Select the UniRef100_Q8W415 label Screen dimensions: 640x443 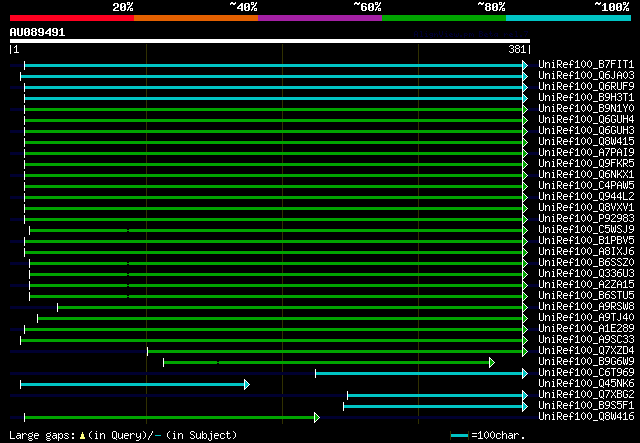(x=586, y=142)
